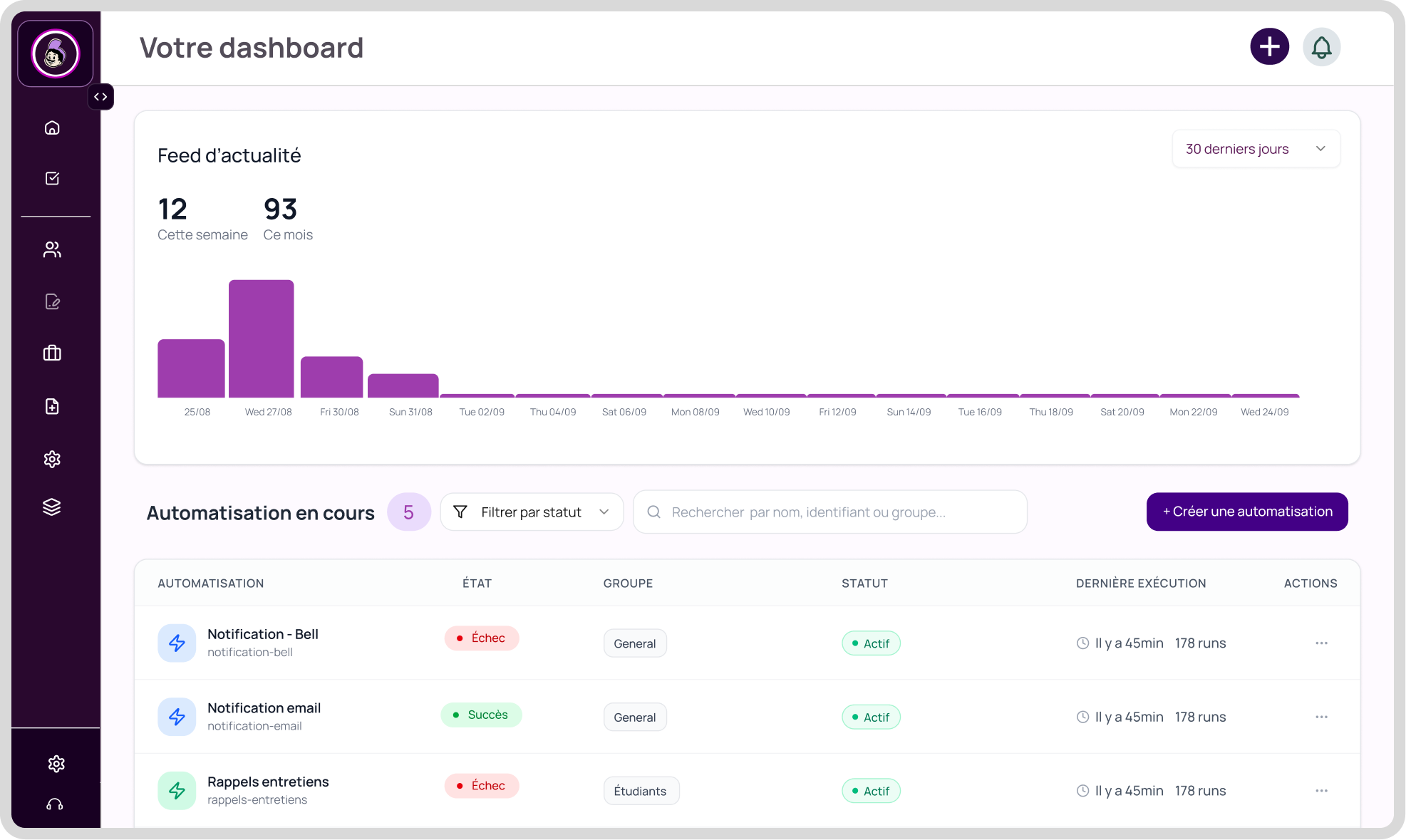Focus the Rechercher par nom search field
Image resolution: width=1406 pixels, height=840 pixels.
[830, 512]
